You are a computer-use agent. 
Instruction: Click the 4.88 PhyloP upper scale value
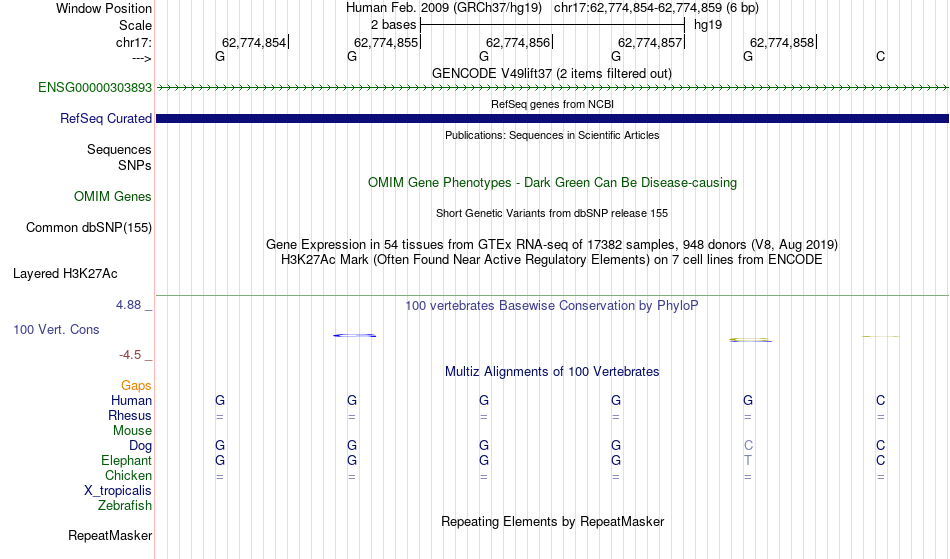128,305
